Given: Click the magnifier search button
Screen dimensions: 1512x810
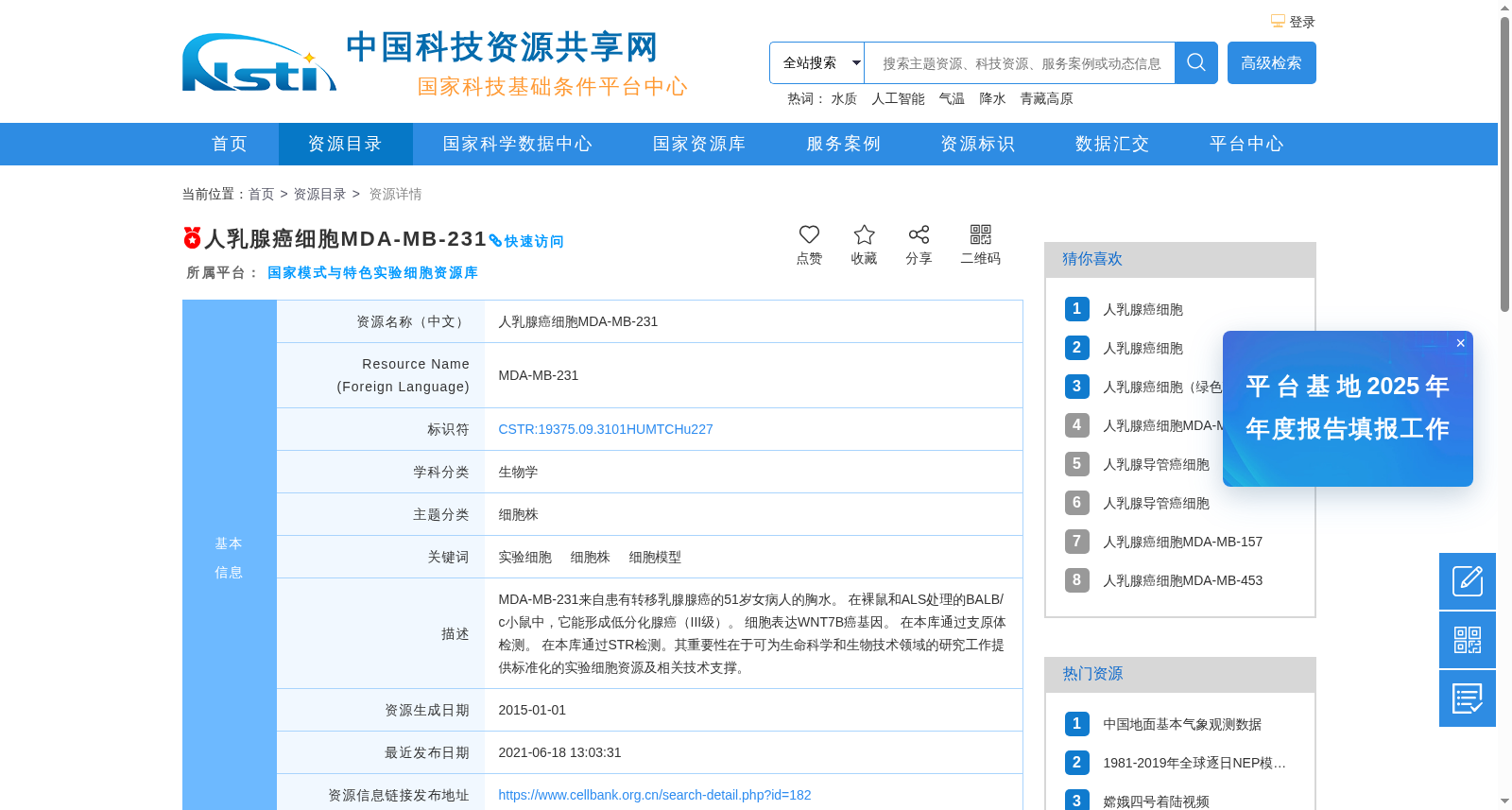Looking at the screenshot, I should point(1196,62).
